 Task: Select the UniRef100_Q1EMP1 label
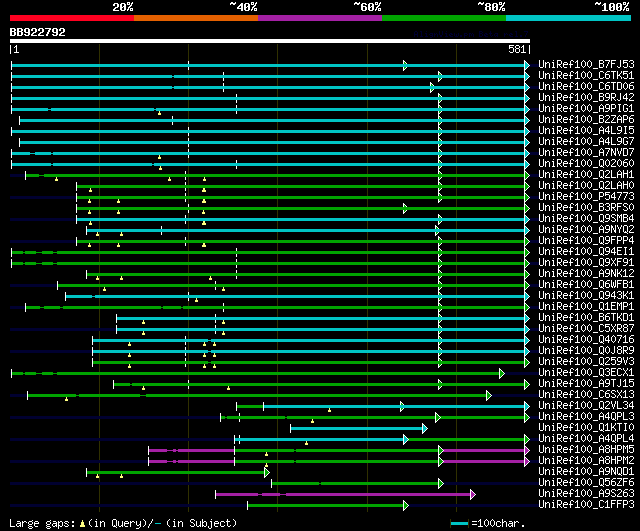[586, 307]
